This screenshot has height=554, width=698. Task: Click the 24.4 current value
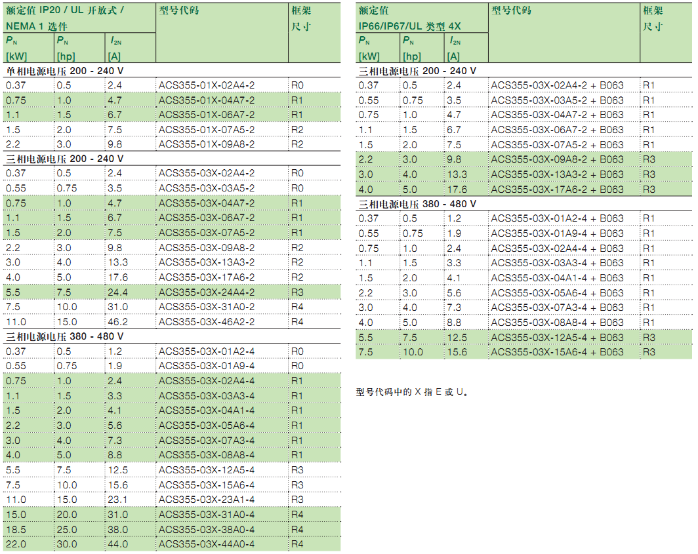click(x=118, y=292)
